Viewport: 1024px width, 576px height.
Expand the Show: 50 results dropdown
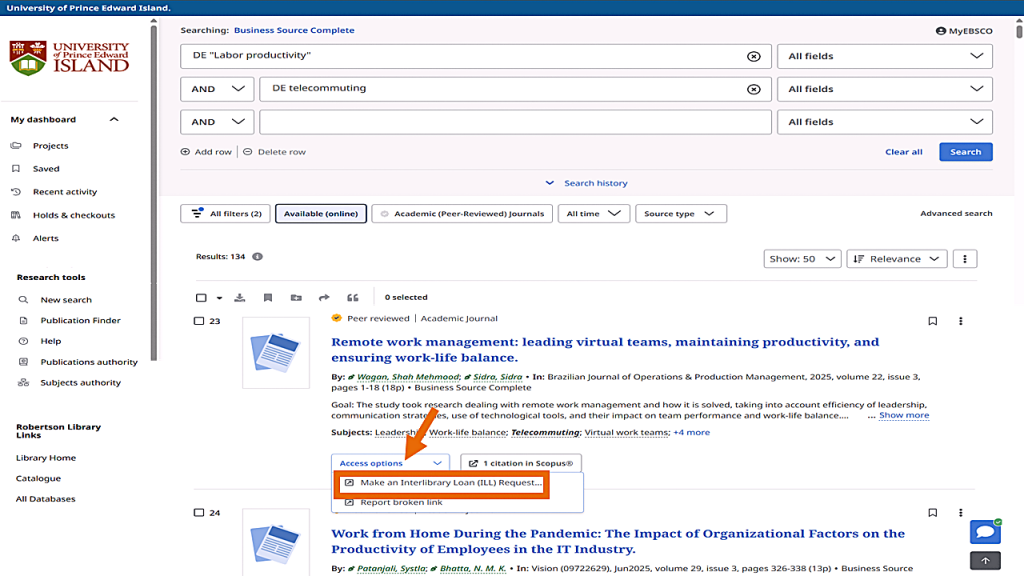tap(801, 259)
